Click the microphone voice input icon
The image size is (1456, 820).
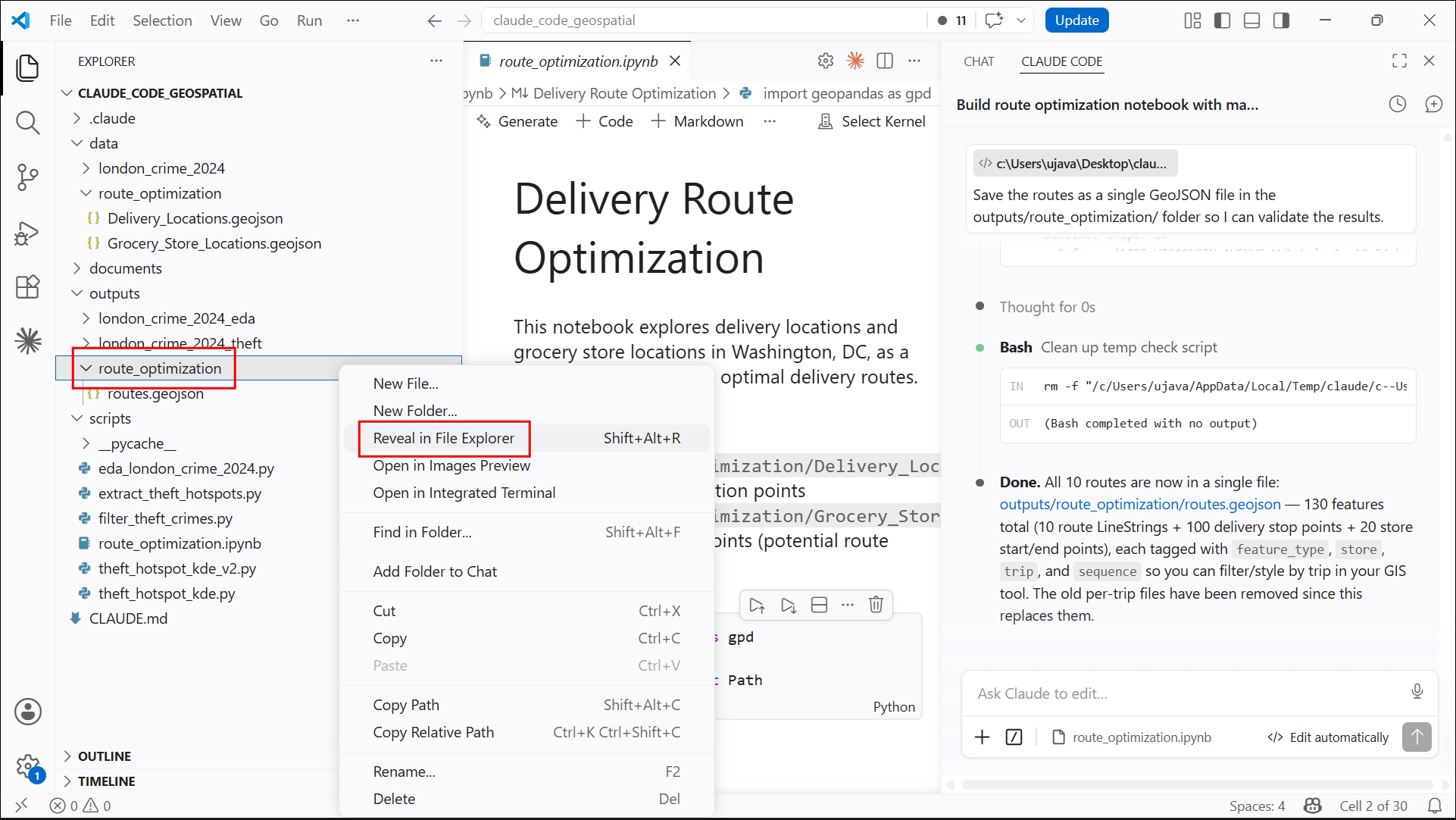[1417, 691]
